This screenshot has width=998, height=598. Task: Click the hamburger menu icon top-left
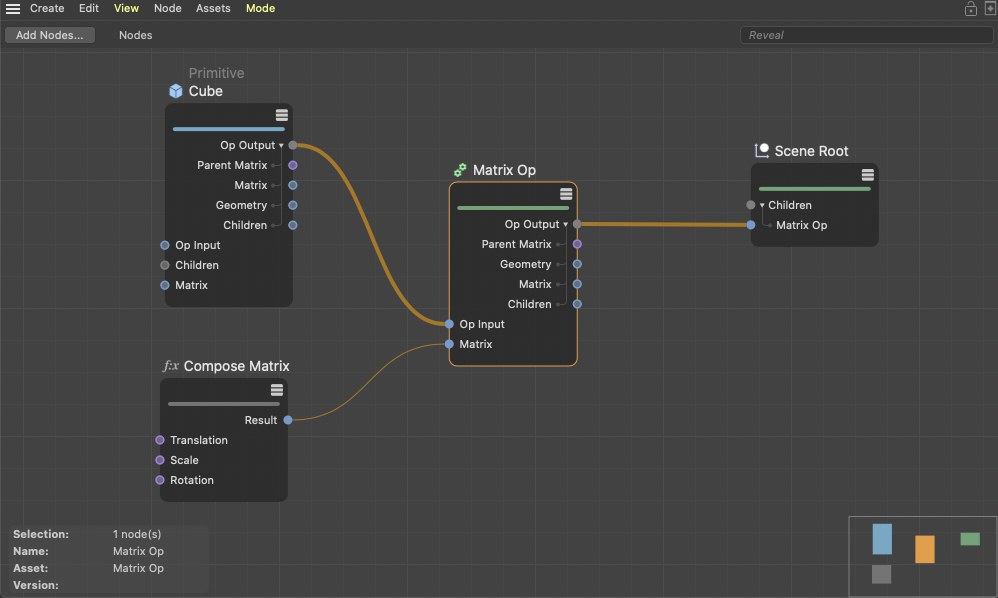[x=13, y=9]
